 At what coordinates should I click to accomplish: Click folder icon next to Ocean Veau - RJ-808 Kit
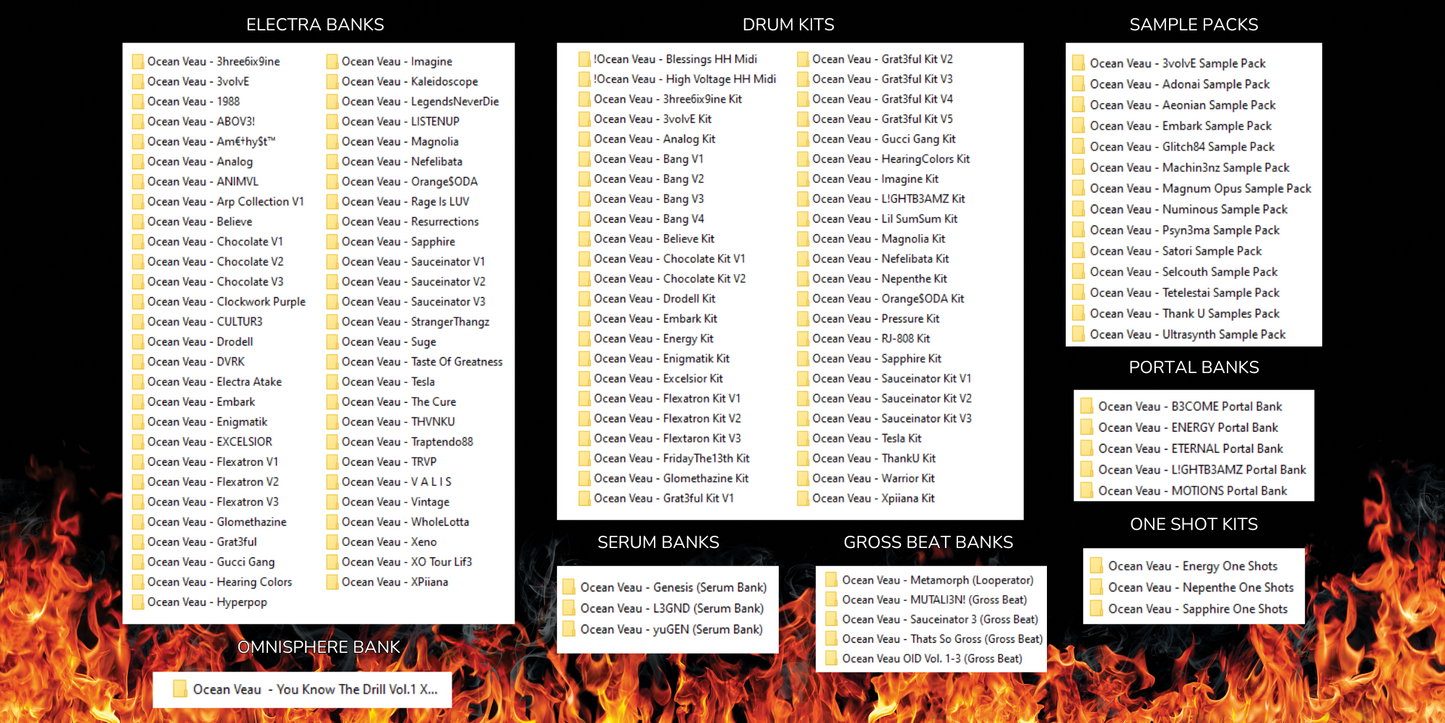pos(803,338)
